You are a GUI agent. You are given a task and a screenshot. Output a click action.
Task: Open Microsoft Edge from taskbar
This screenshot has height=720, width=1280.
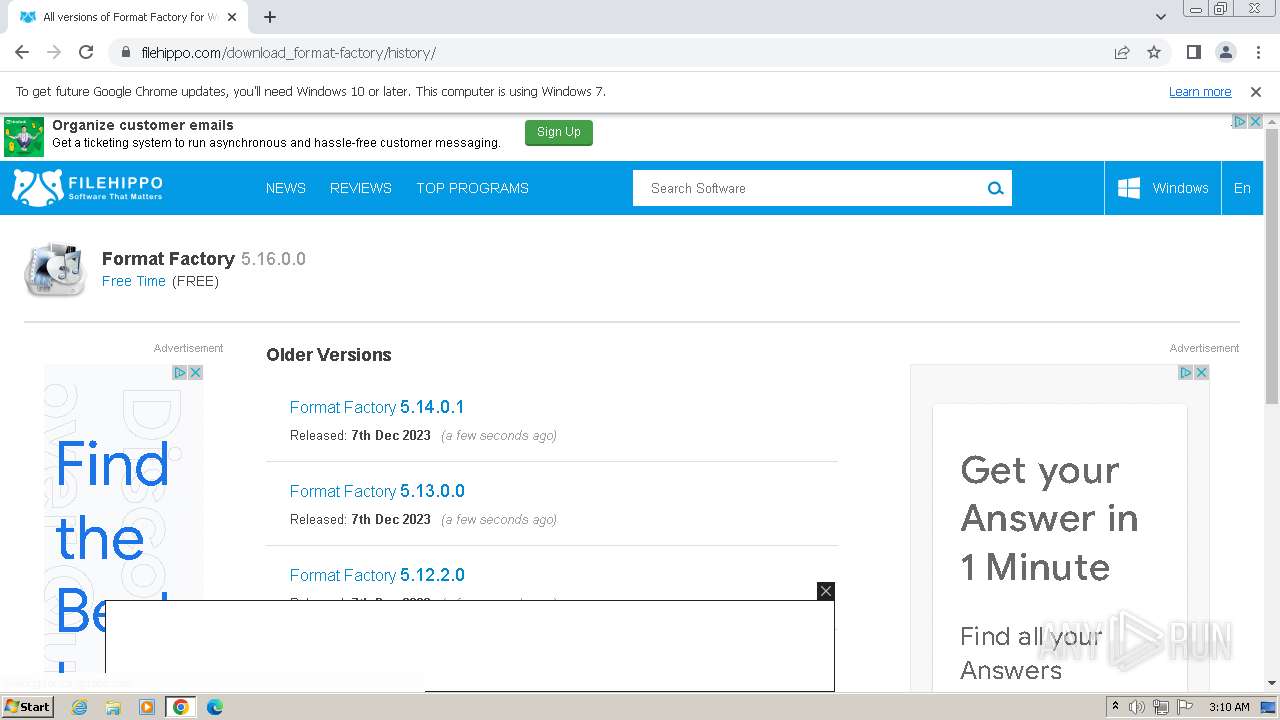pos(215,707)
